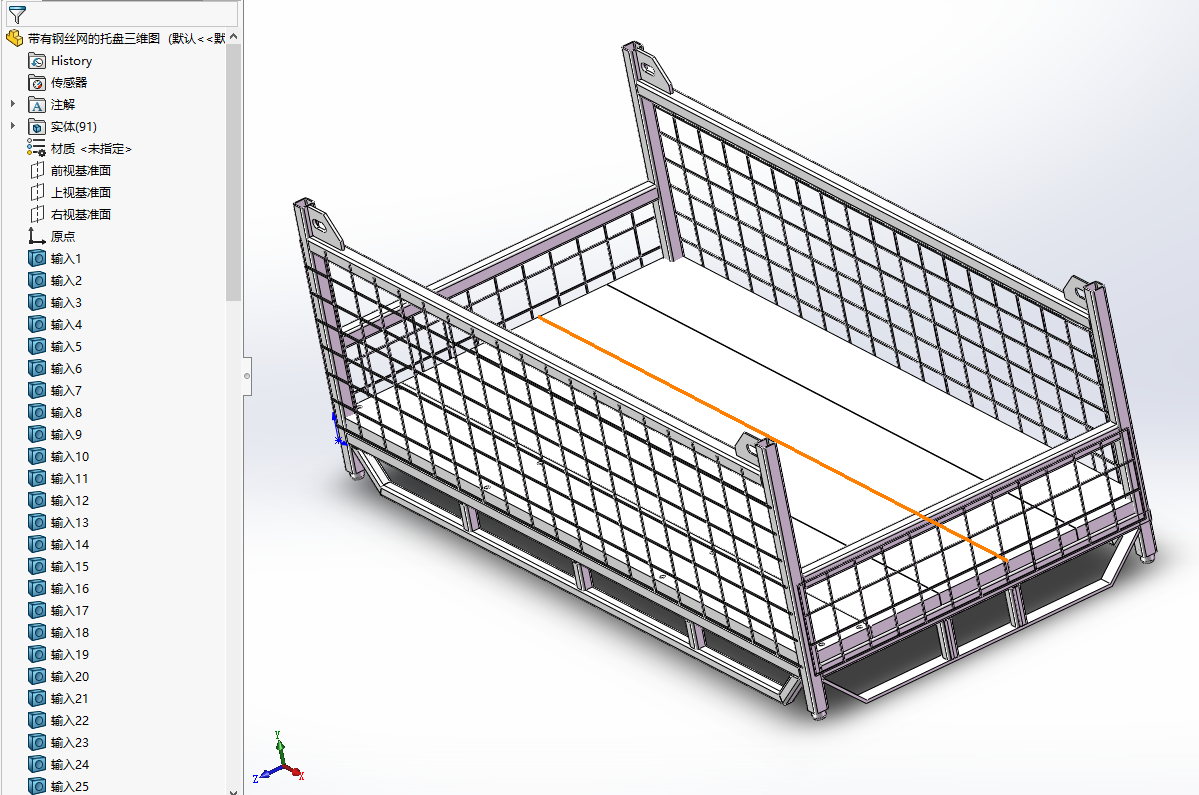Open the History folder icon
This screenshot has width=1199, height=795.
tap(37, 60)
